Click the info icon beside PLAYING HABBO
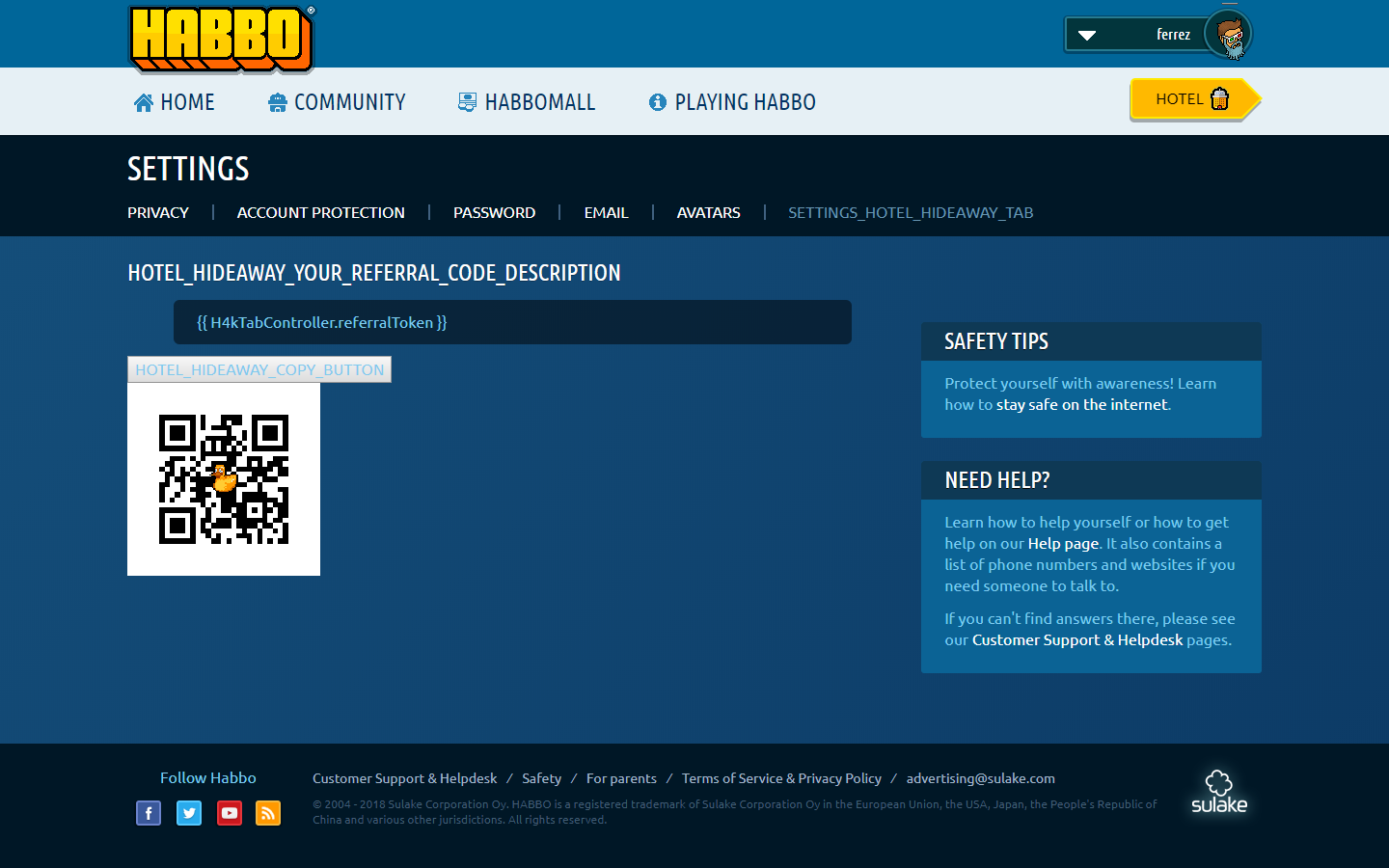The width and height of the screenshot is (1389, 868). click(658, 101)
